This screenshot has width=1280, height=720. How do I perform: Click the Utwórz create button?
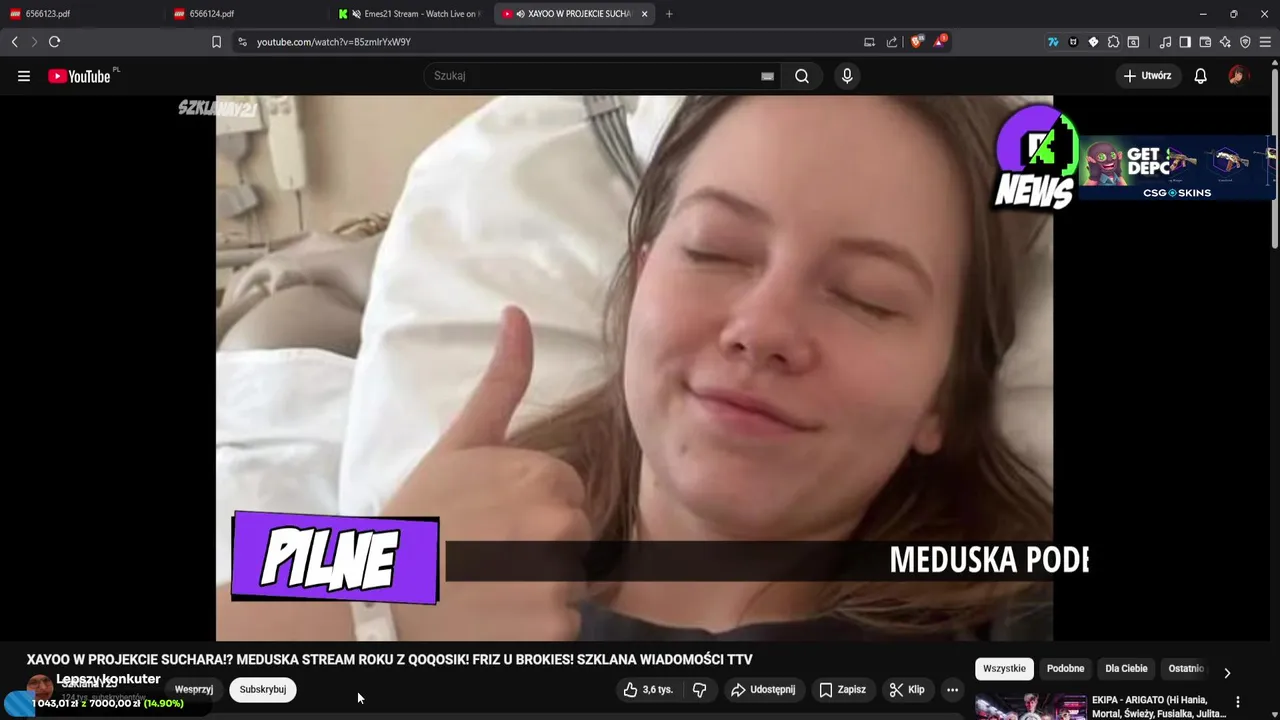(1148, 76)
